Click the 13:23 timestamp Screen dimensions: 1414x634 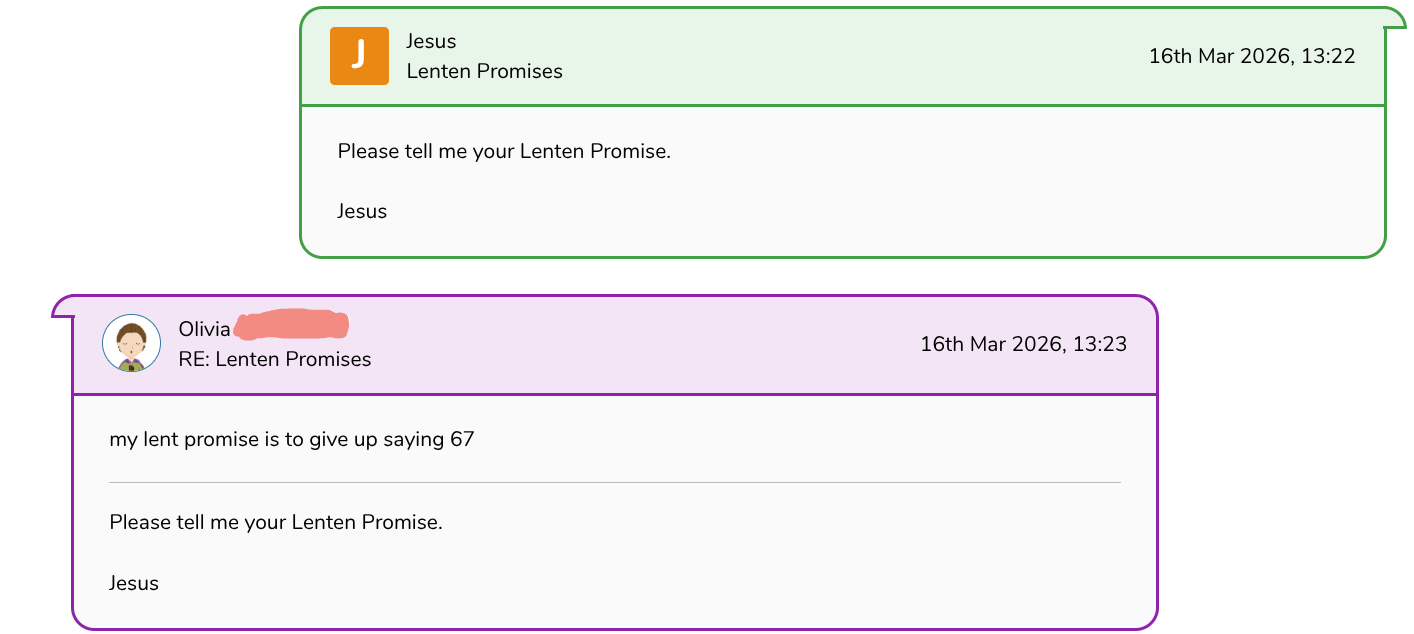1023,344
